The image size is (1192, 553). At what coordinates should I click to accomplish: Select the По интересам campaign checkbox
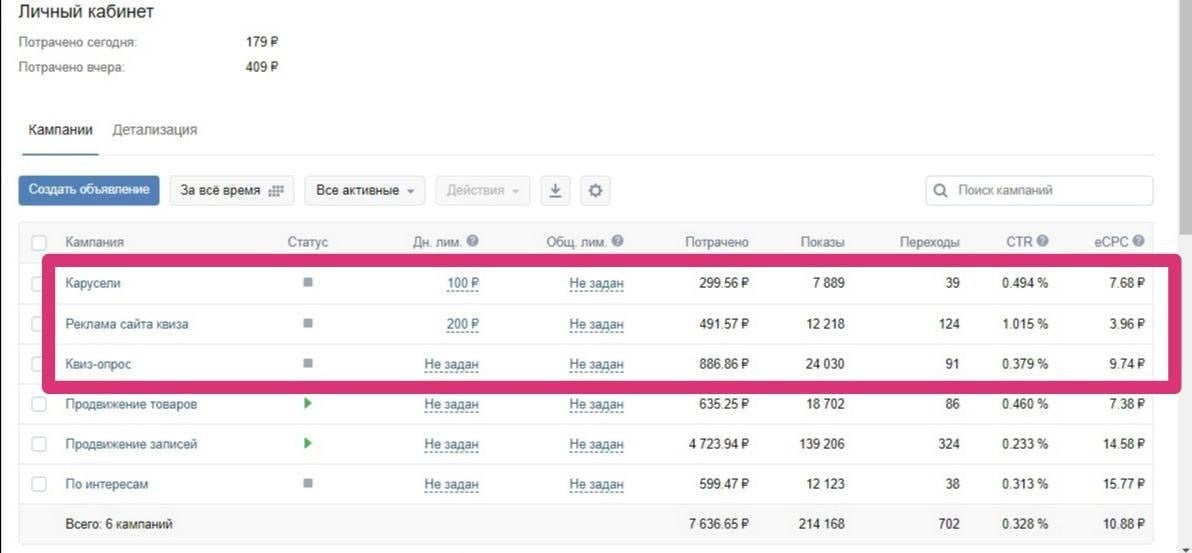pyautogui.click(x=39, y=484)
